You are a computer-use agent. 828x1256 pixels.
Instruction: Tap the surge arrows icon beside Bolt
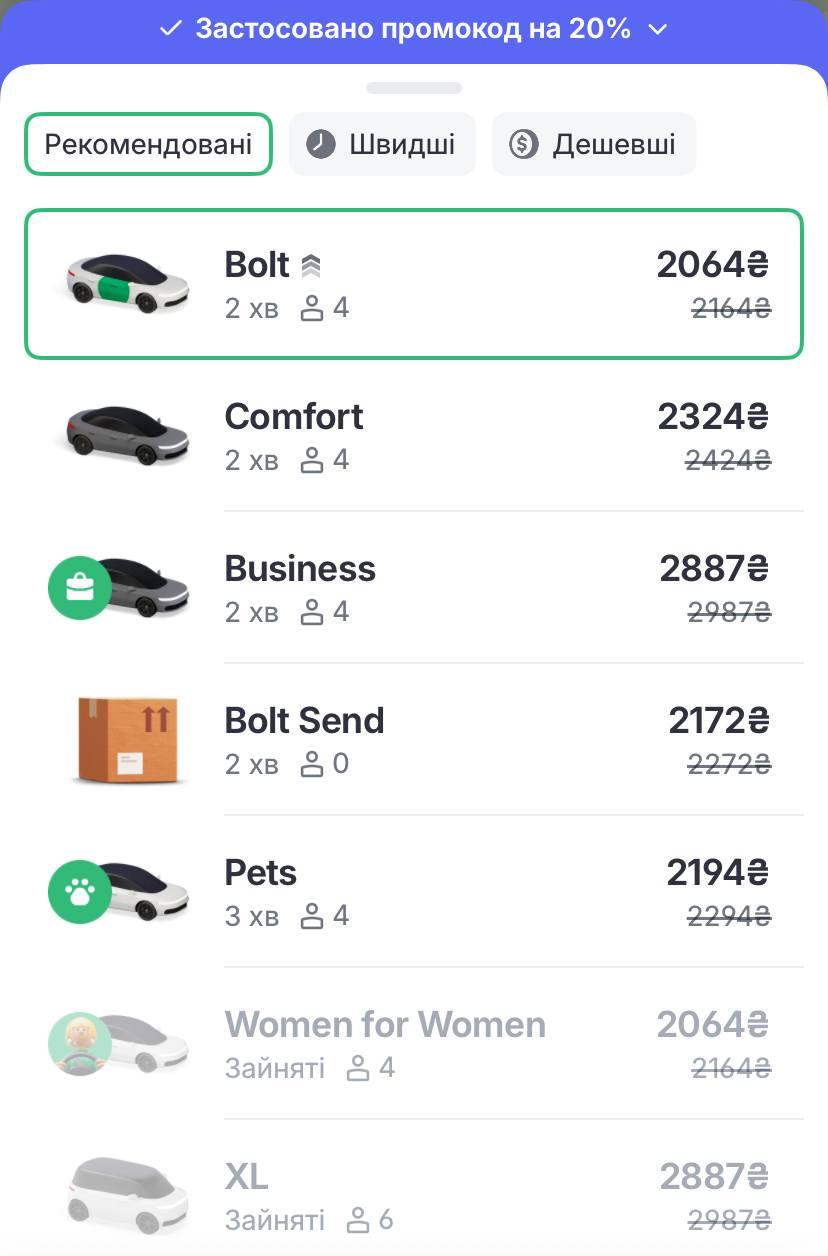pyautogui.click(x=310, y=266)
